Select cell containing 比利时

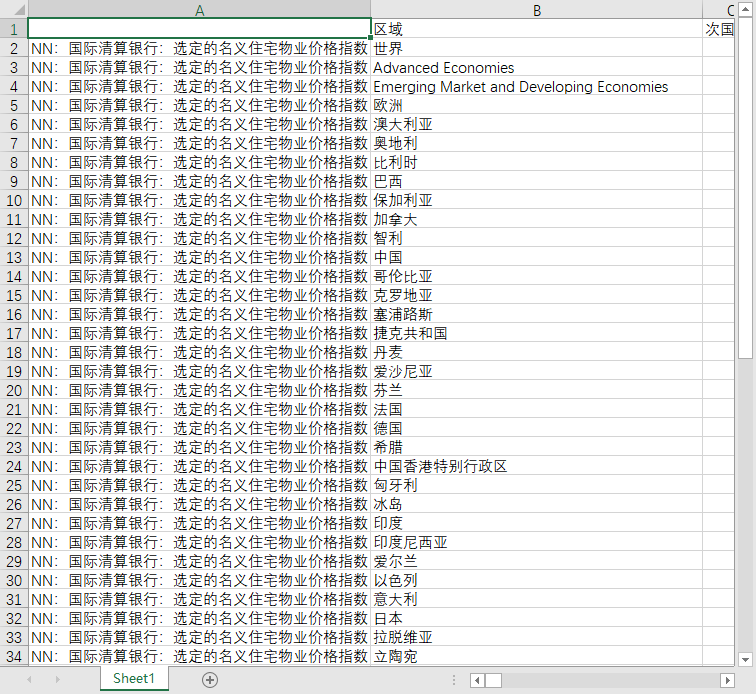pos(537,162)
